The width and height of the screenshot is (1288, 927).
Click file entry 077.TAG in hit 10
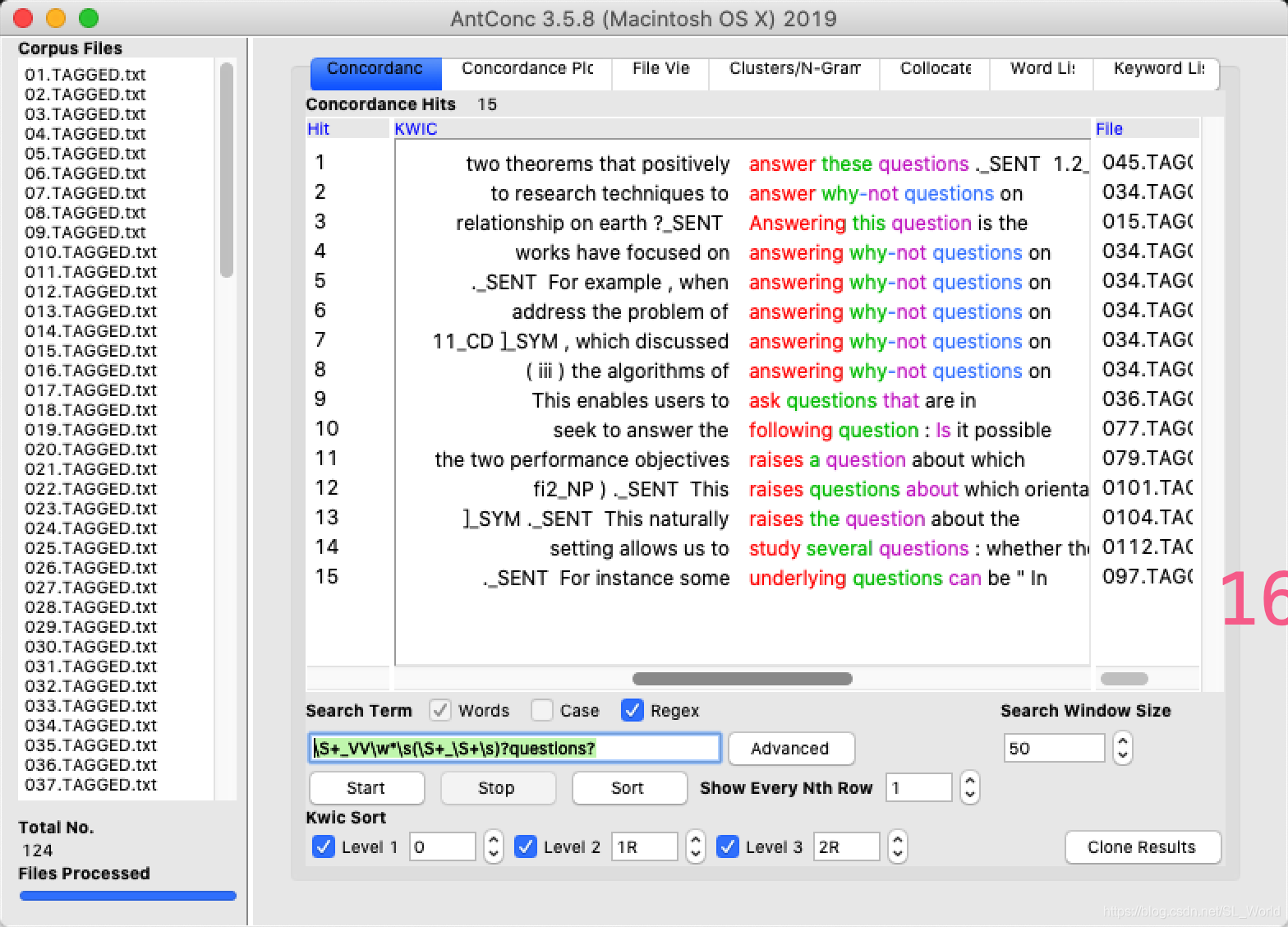click(x=1147, y=429)
